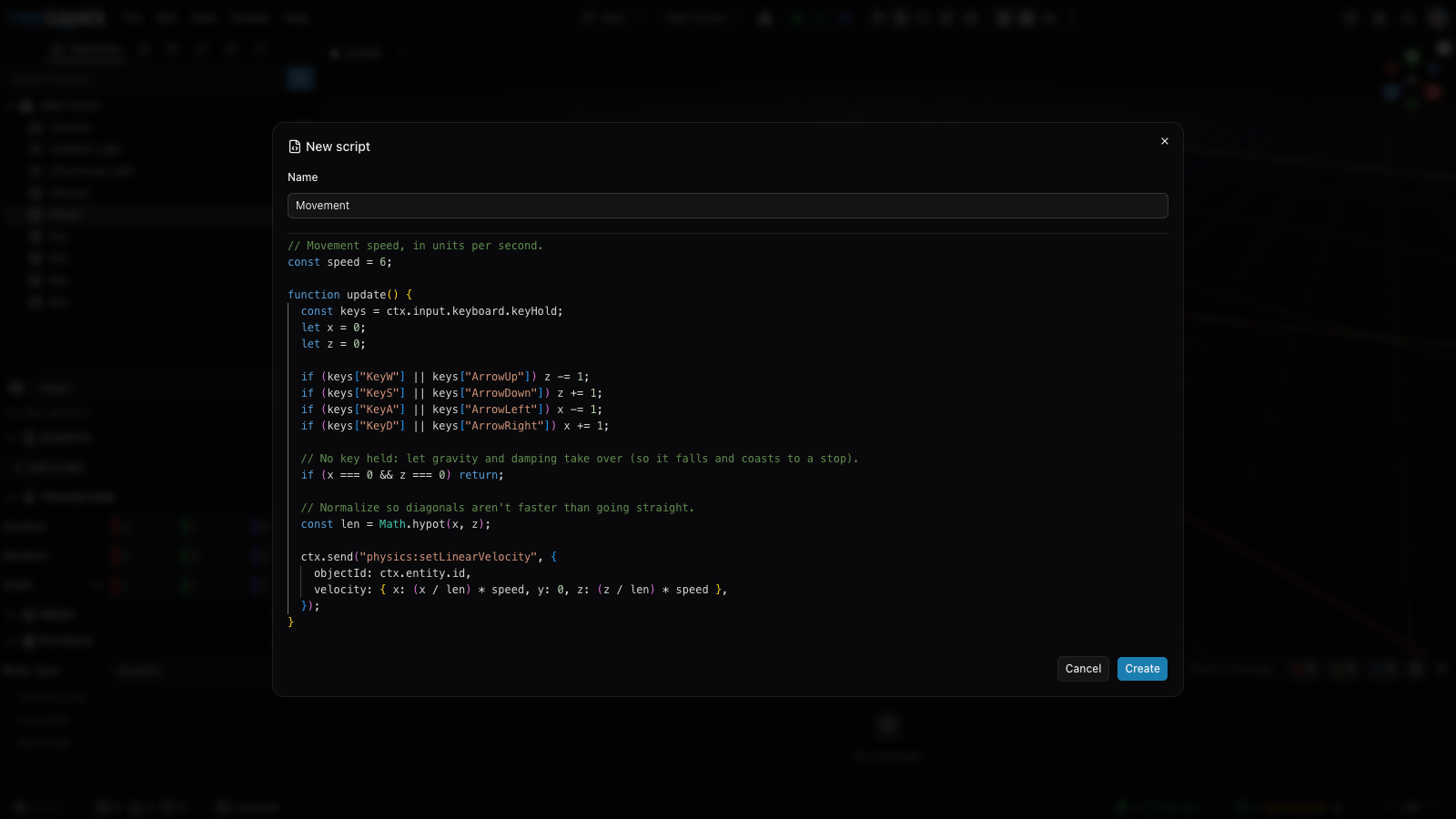Image resolution: width=1456 pixels, height=819 pixels.
Task: Click the KeyW / ArrowUp condition line
Action: click(x=445, y=377)
